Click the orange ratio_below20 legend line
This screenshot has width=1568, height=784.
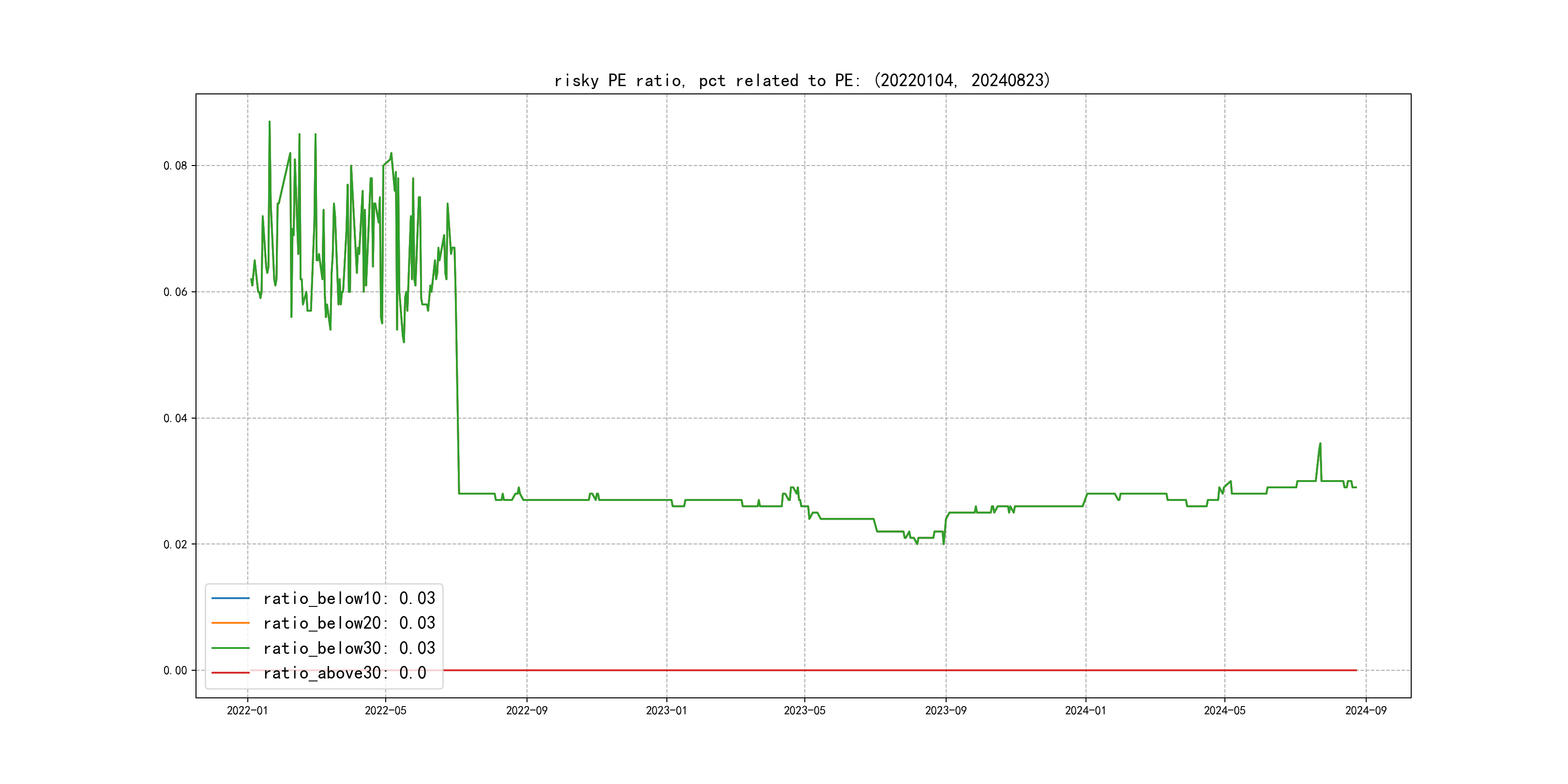click(230, 623)
